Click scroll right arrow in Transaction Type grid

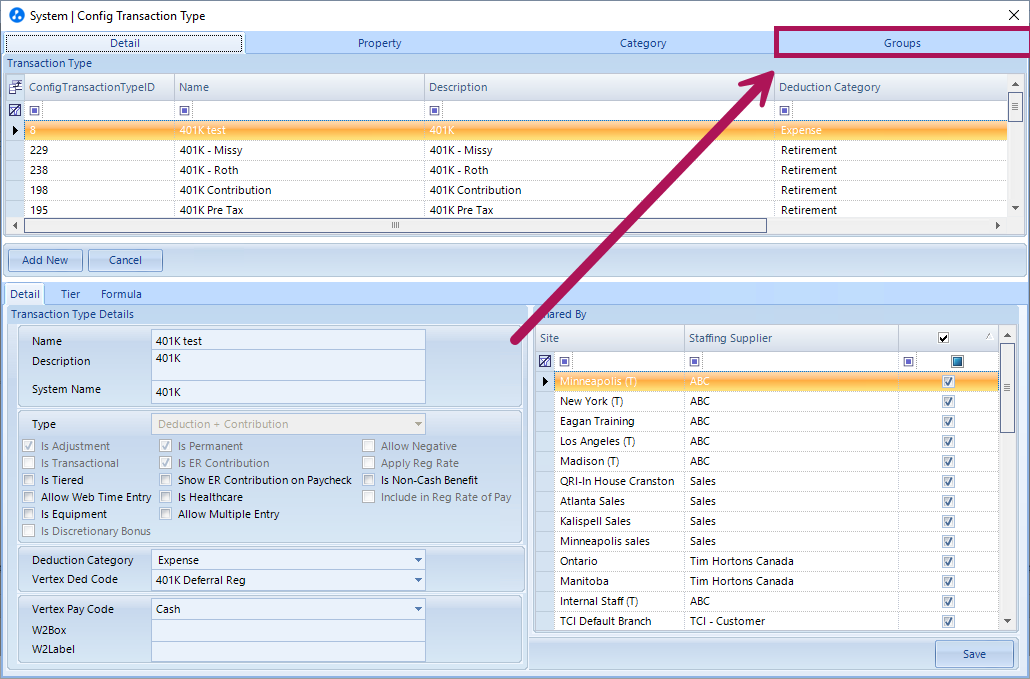[997, 225]
